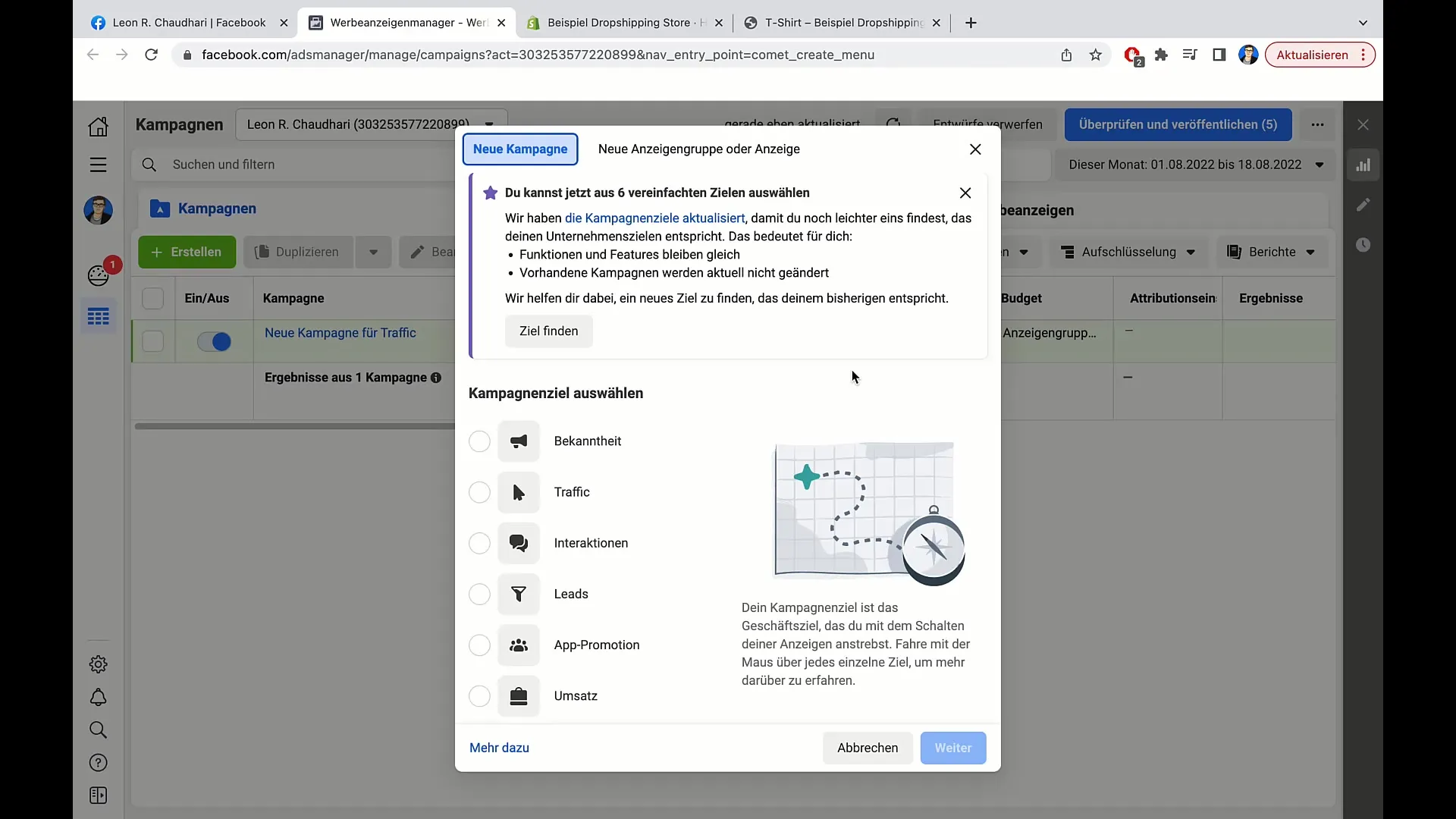The image size is (1456, 819).
Task: Open the Berichte dropdown
Action: coord(1272,252)
